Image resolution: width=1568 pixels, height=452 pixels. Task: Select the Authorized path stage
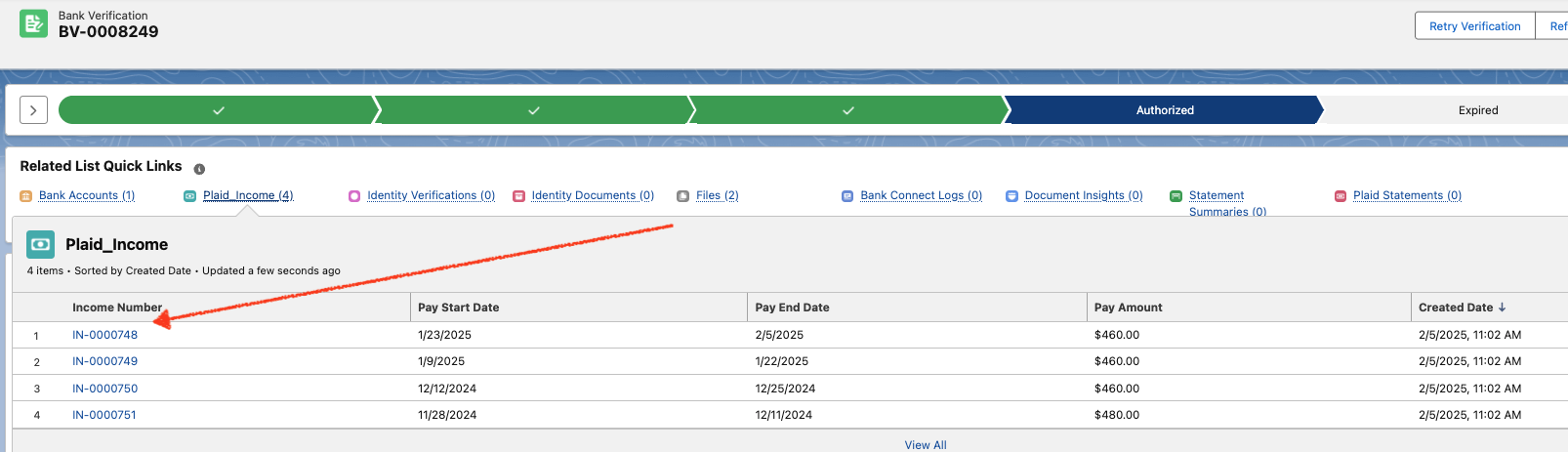pyautogui.click(x=1165, y=110)
